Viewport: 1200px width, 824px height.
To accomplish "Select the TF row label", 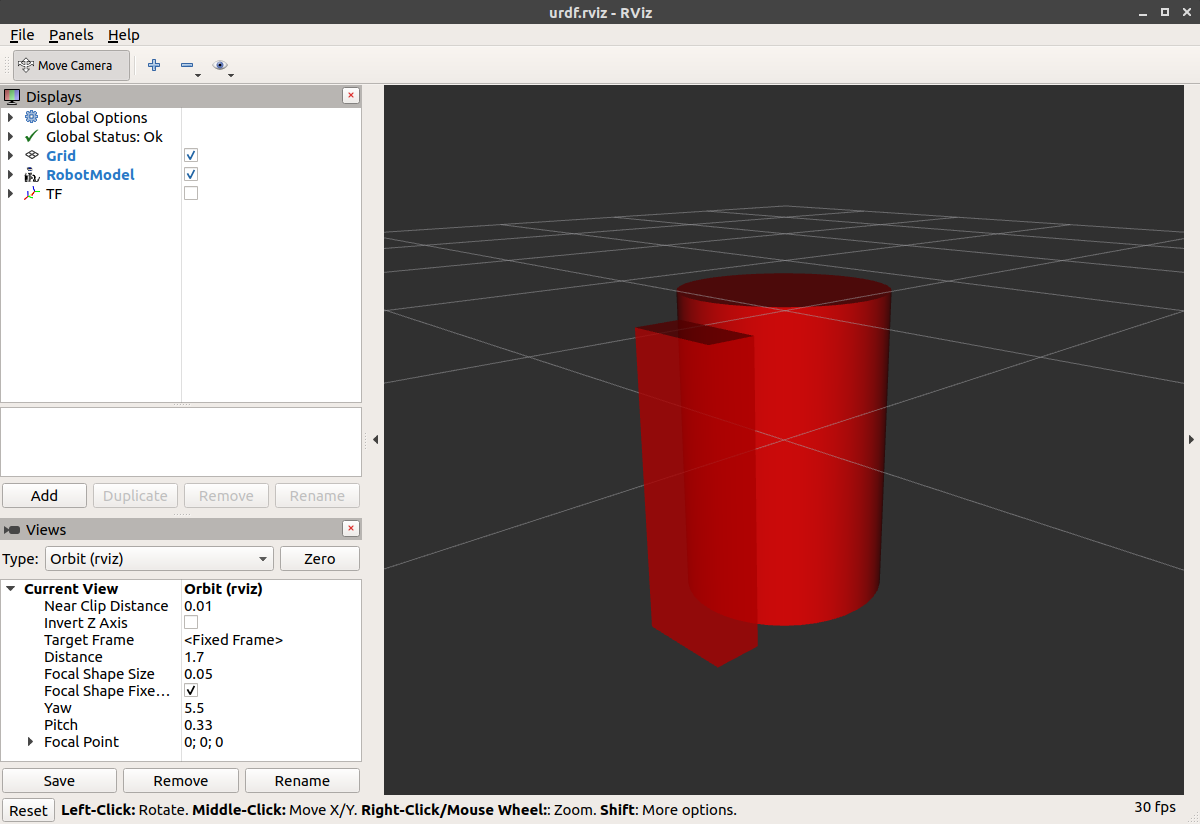I will point(54,194).
